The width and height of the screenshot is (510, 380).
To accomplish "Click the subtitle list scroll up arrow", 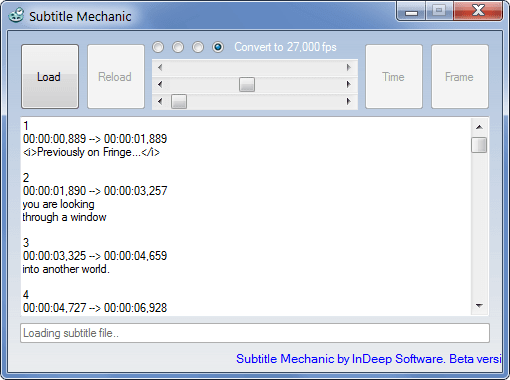I will tap(479, 127).
